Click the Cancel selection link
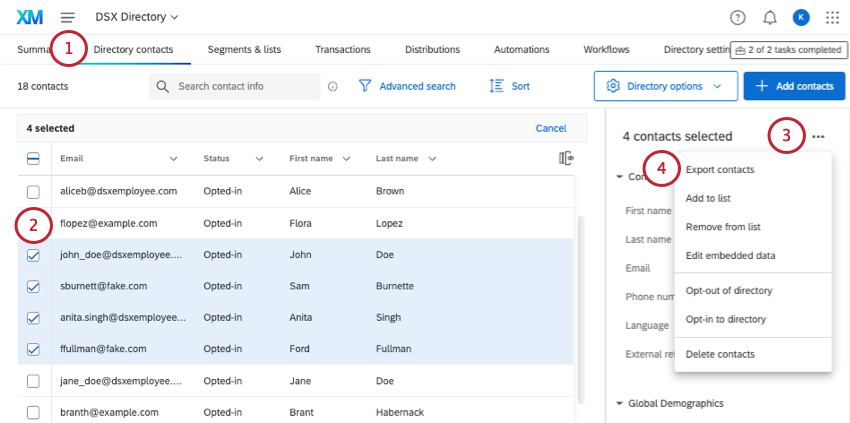Viewport: 850px width, 423px height. [x=551, y=128]
